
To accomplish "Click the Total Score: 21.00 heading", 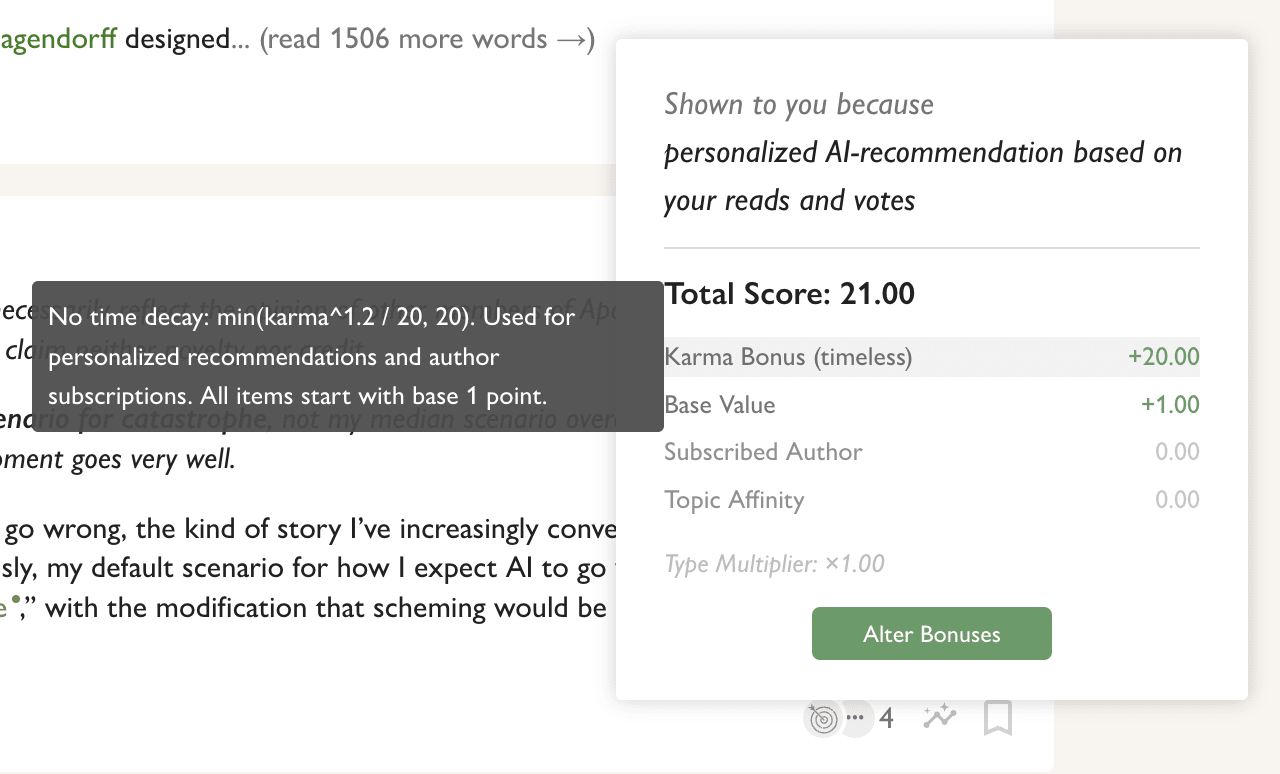I will click(789, 294).
